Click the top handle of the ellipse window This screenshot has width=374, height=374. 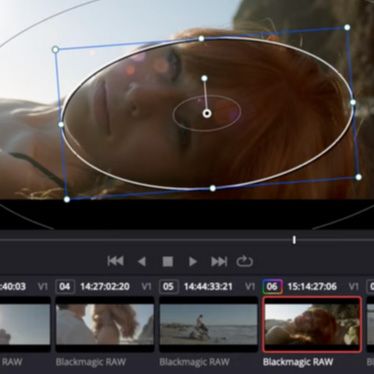click(x=201, y=39)
